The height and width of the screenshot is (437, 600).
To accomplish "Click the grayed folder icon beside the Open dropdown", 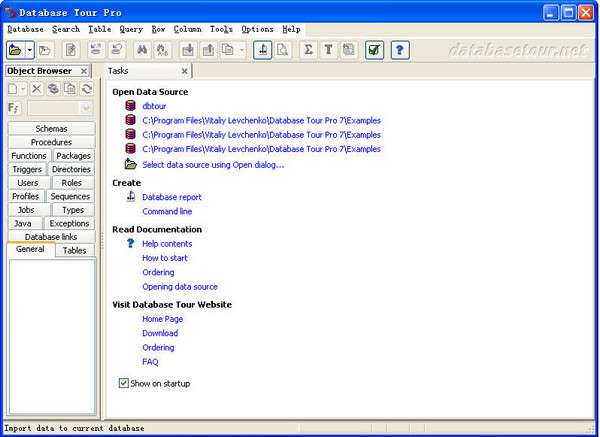I will point(45,50).
